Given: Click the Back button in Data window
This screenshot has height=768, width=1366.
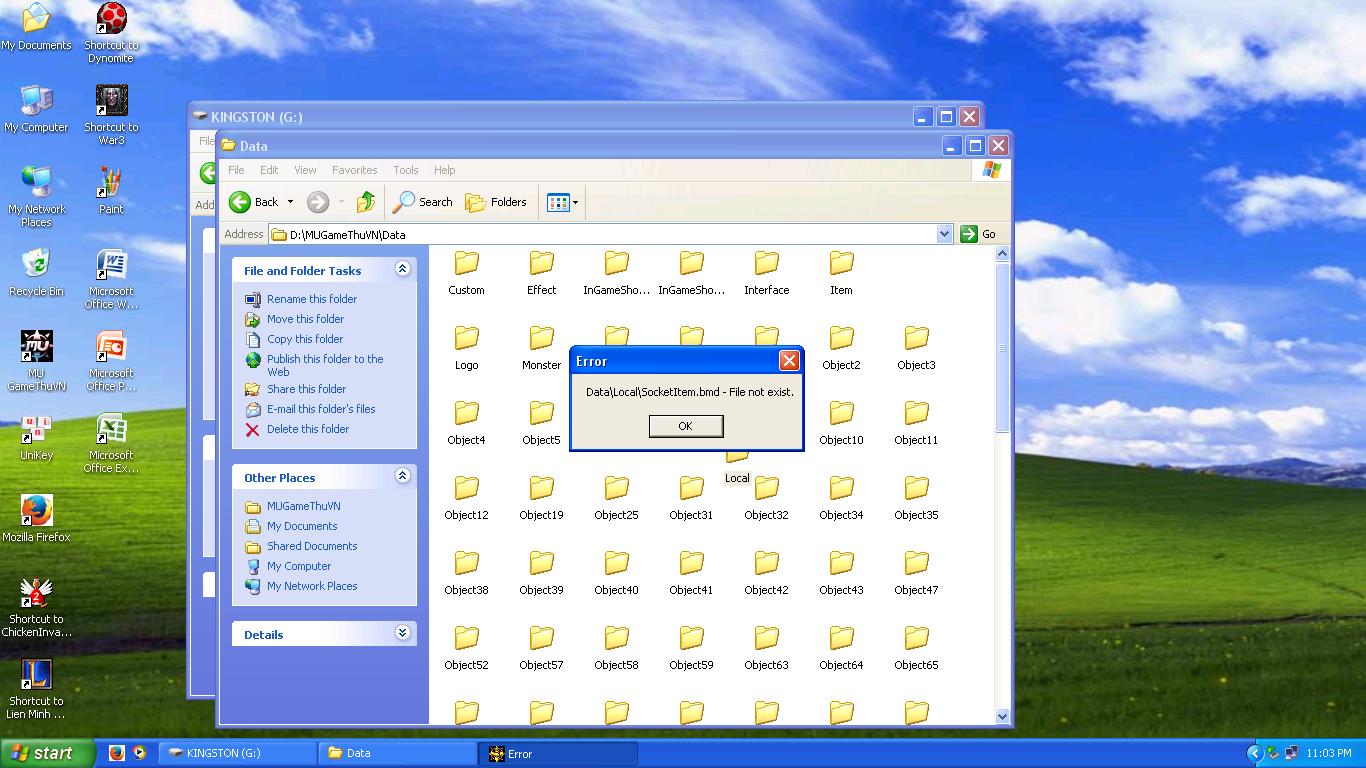Looking at the screenshot, I should (x=254, y=202).
